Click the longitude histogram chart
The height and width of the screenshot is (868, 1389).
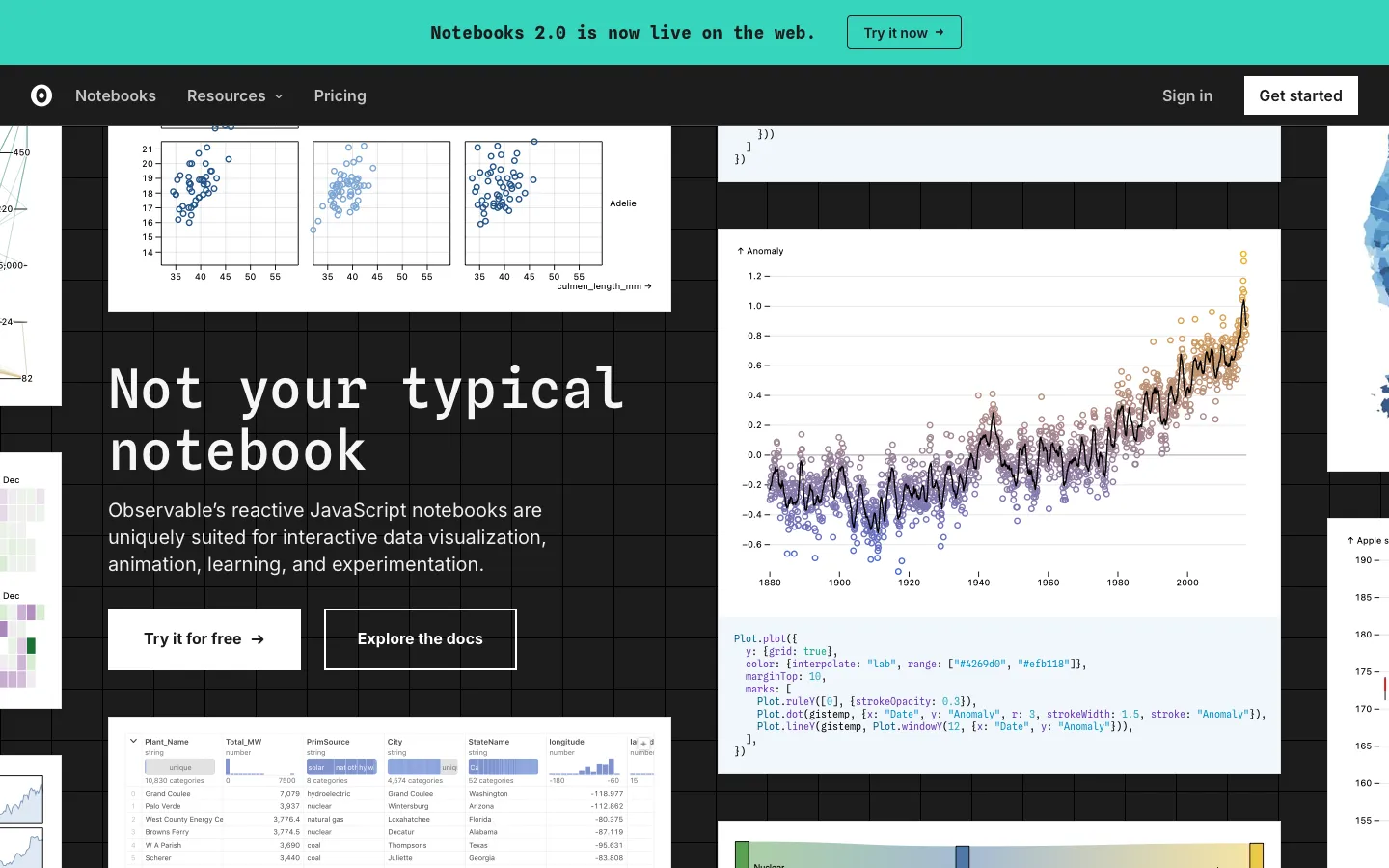[585, 767]
